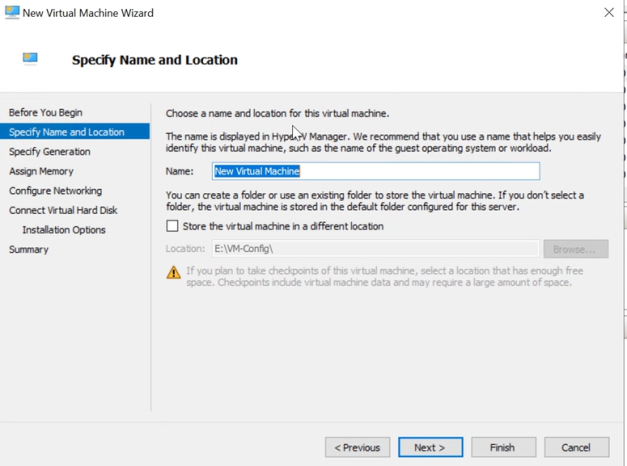Viewport: 627px width, 466px height.
Task: Click the Location path field
Action: coord(374,249)
